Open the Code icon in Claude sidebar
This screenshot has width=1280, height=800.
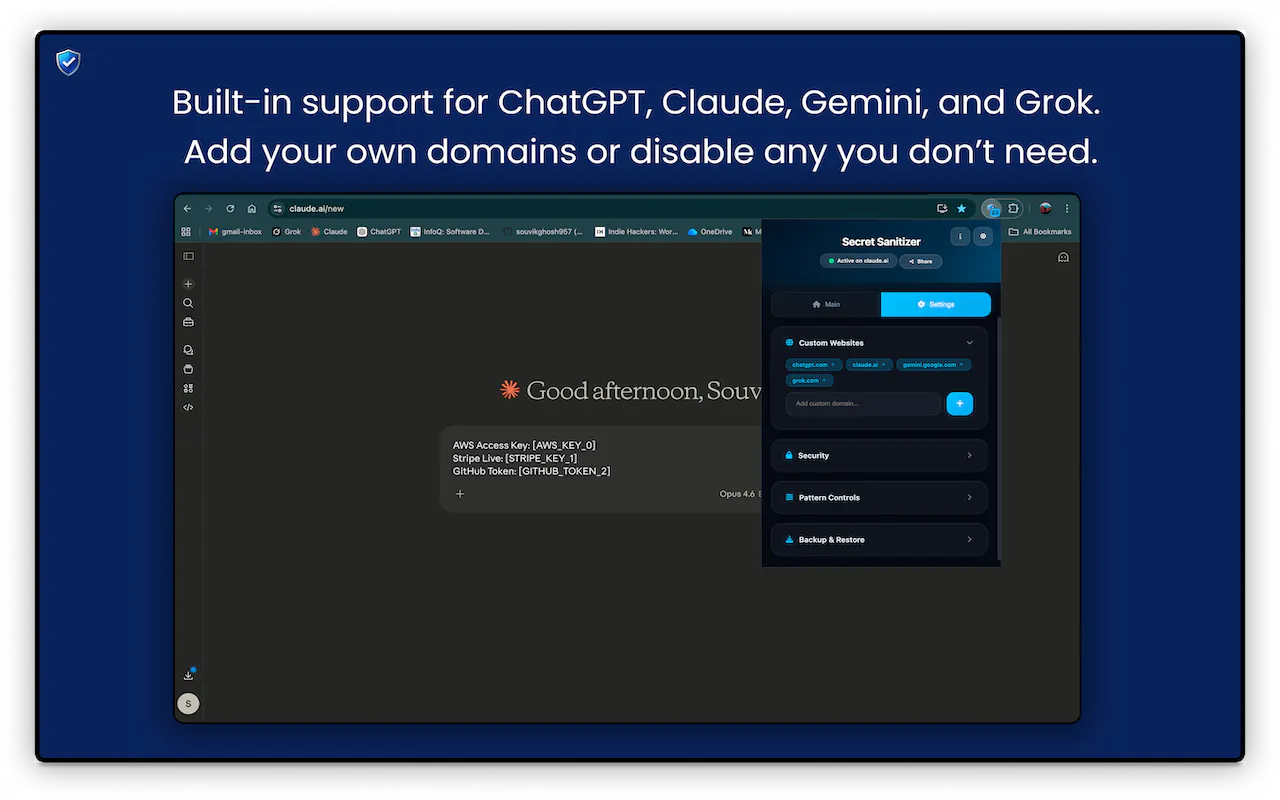pos(188,407)
